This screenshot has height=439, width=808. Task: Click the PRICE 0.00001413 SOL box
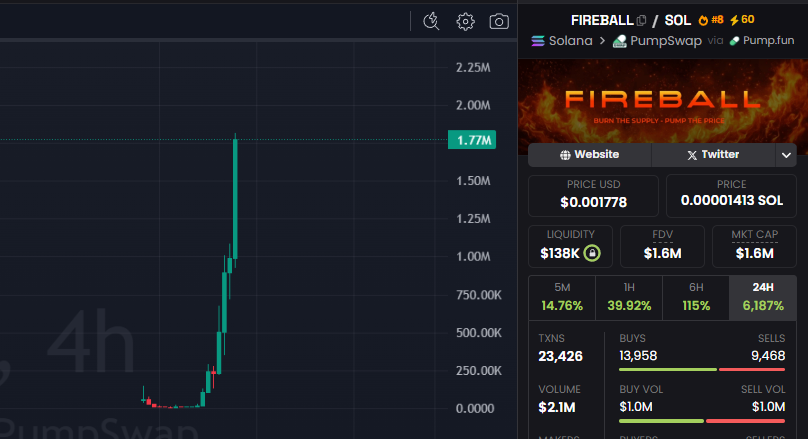pyautogui.click(x=731, y=196)
